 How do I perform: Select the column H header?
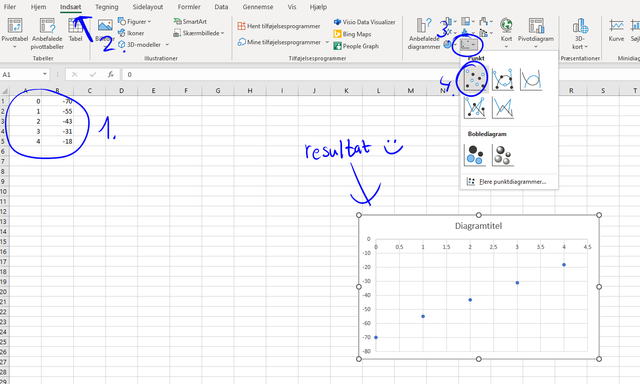(249, 91)
